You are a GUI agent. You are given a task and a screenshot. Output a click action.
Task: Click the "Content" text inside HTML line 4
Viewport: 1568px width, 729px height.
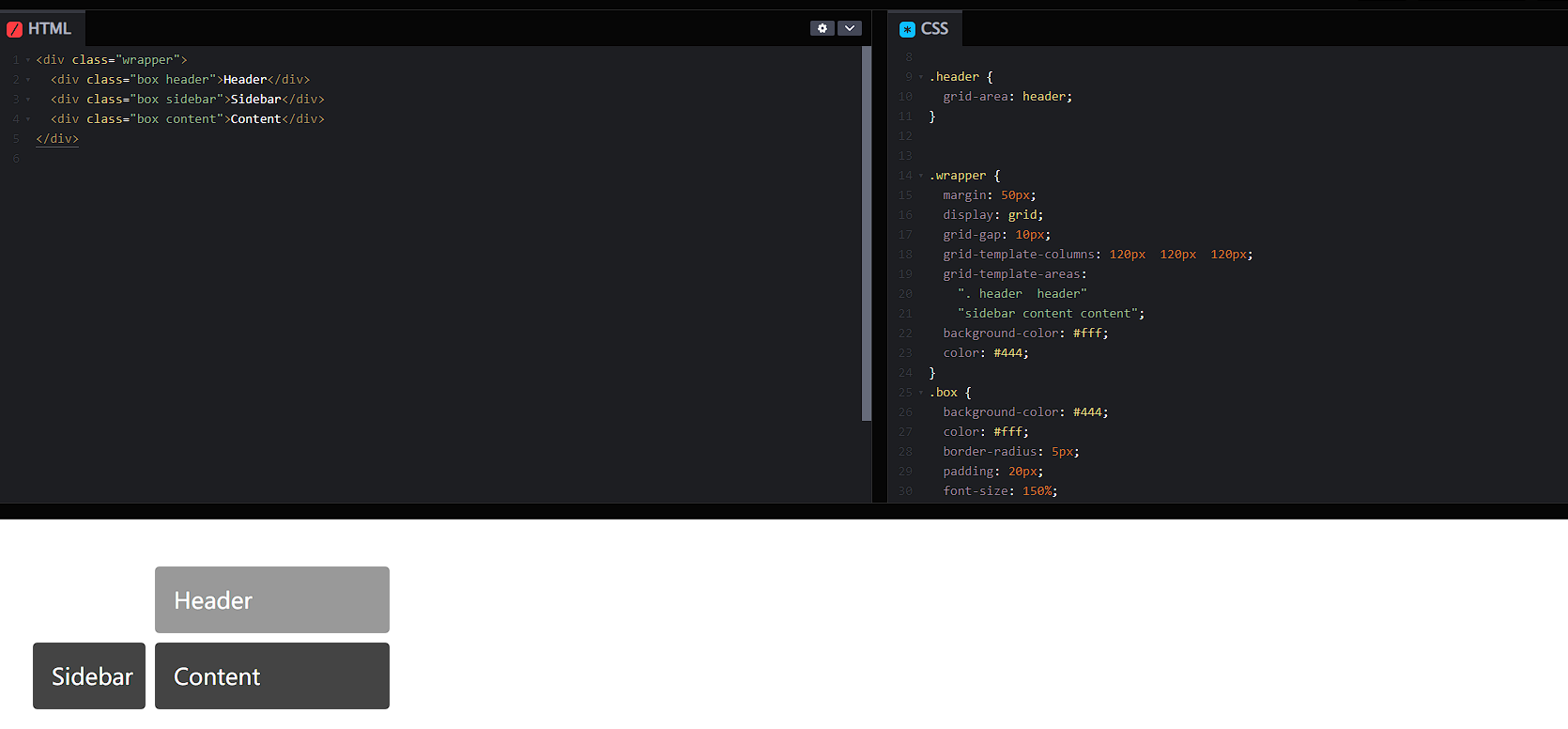coord(256,119)
